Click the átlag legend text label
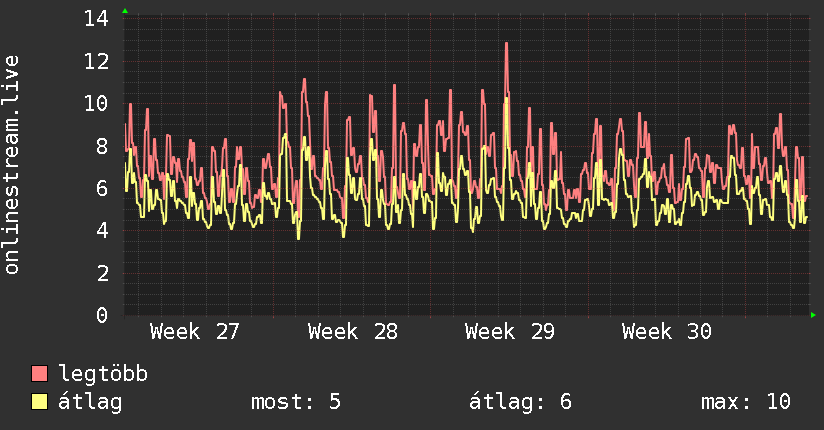Screen dimensions: 824x430 tap(90, 402)
